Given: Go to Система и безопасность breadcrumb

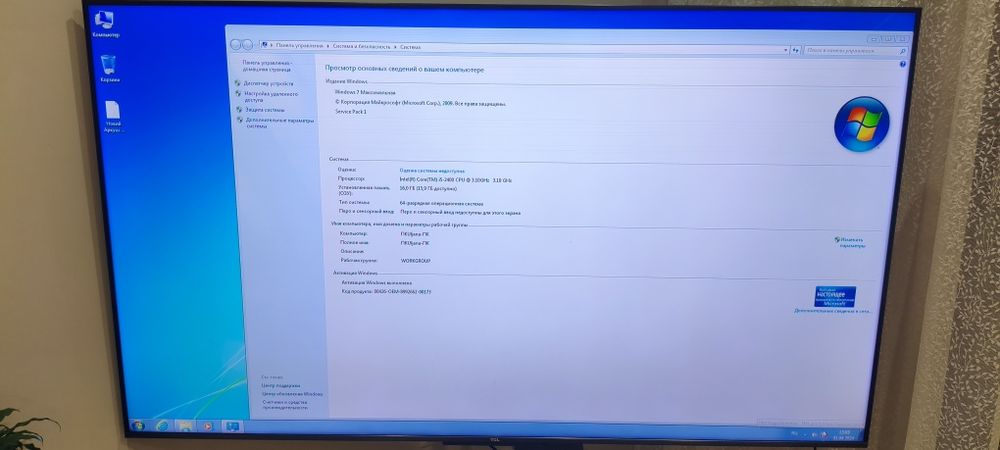Looking at the screenshot, I should coord(362,47).
